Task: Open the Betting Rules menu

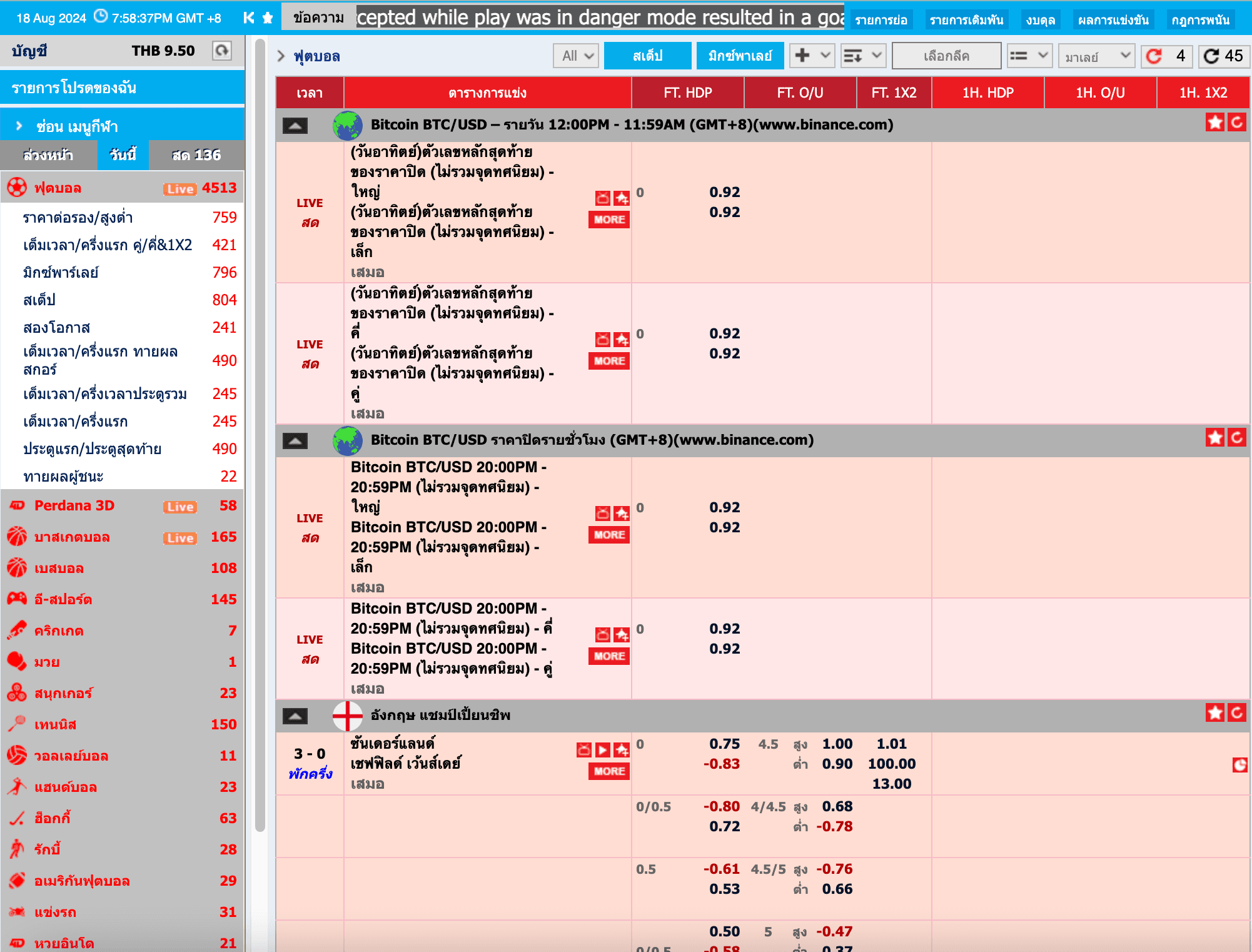Action: (x=1201, y=20)
